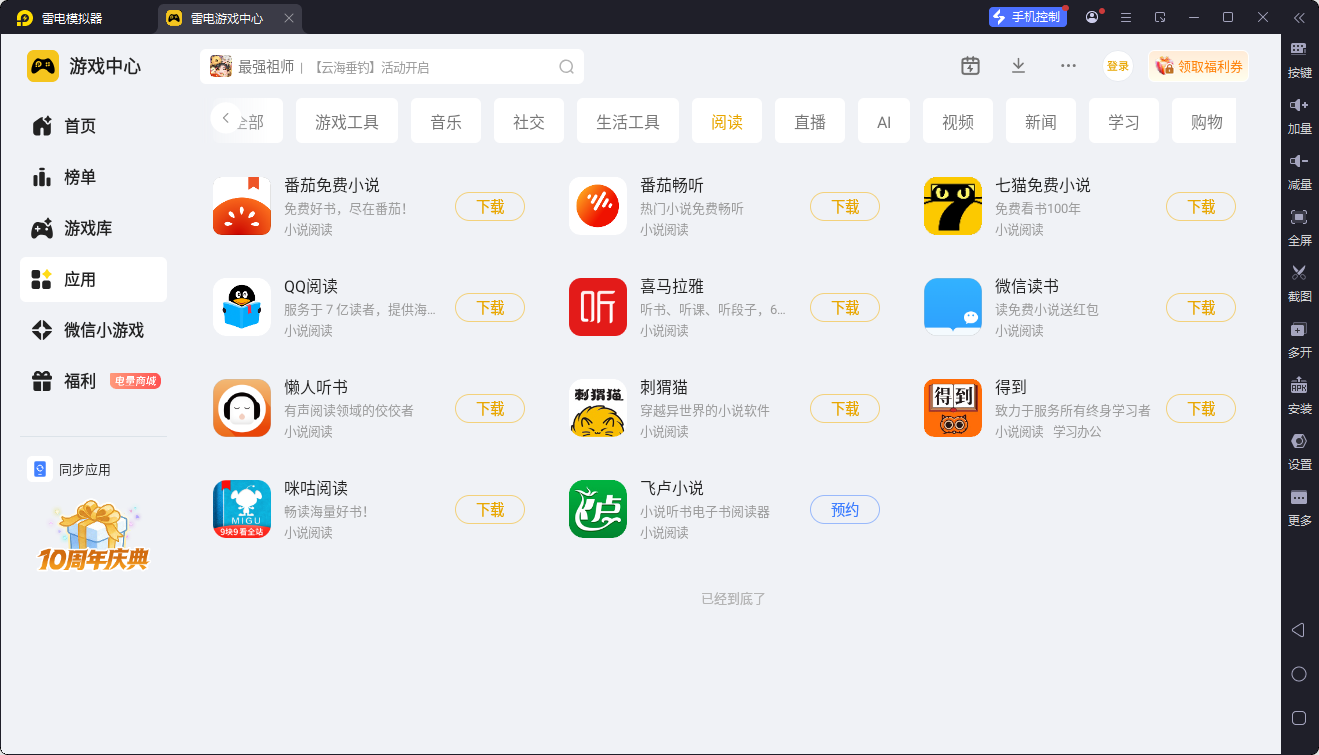Select the 游戏工具 category tab

coord(347,121)
